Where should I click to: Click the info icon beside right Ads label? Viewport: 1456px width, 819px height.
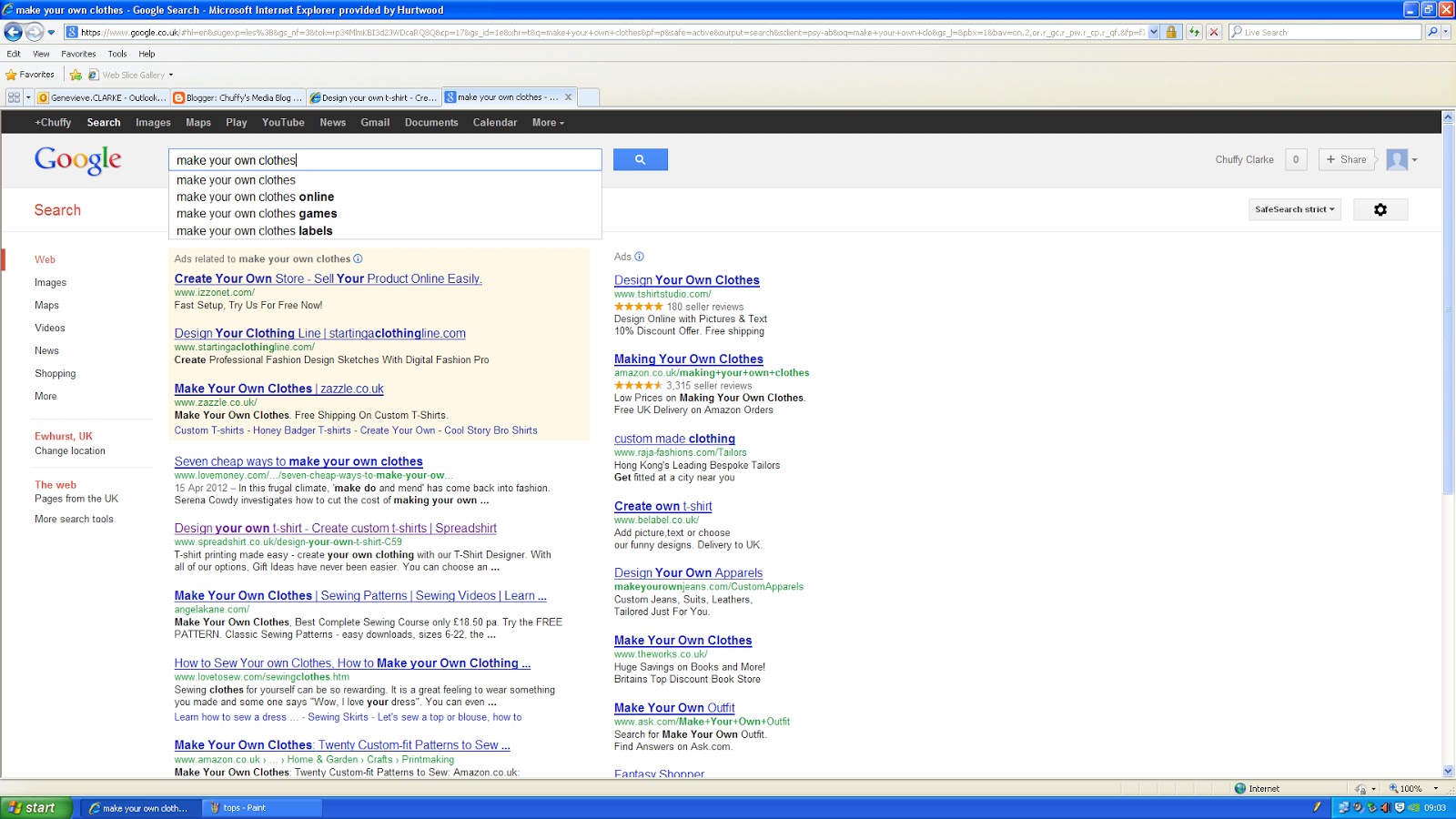point(639,257)
